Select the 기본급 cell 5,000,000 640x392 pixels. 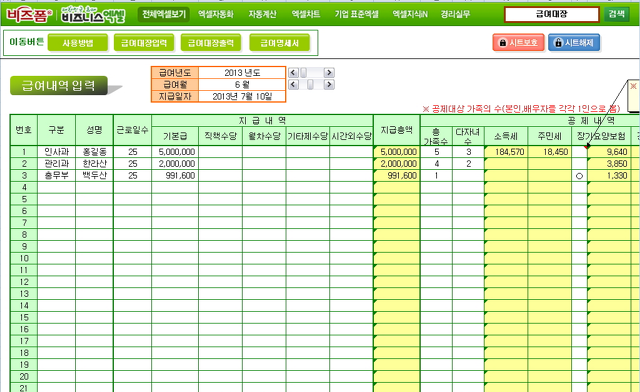click(175, 152)
